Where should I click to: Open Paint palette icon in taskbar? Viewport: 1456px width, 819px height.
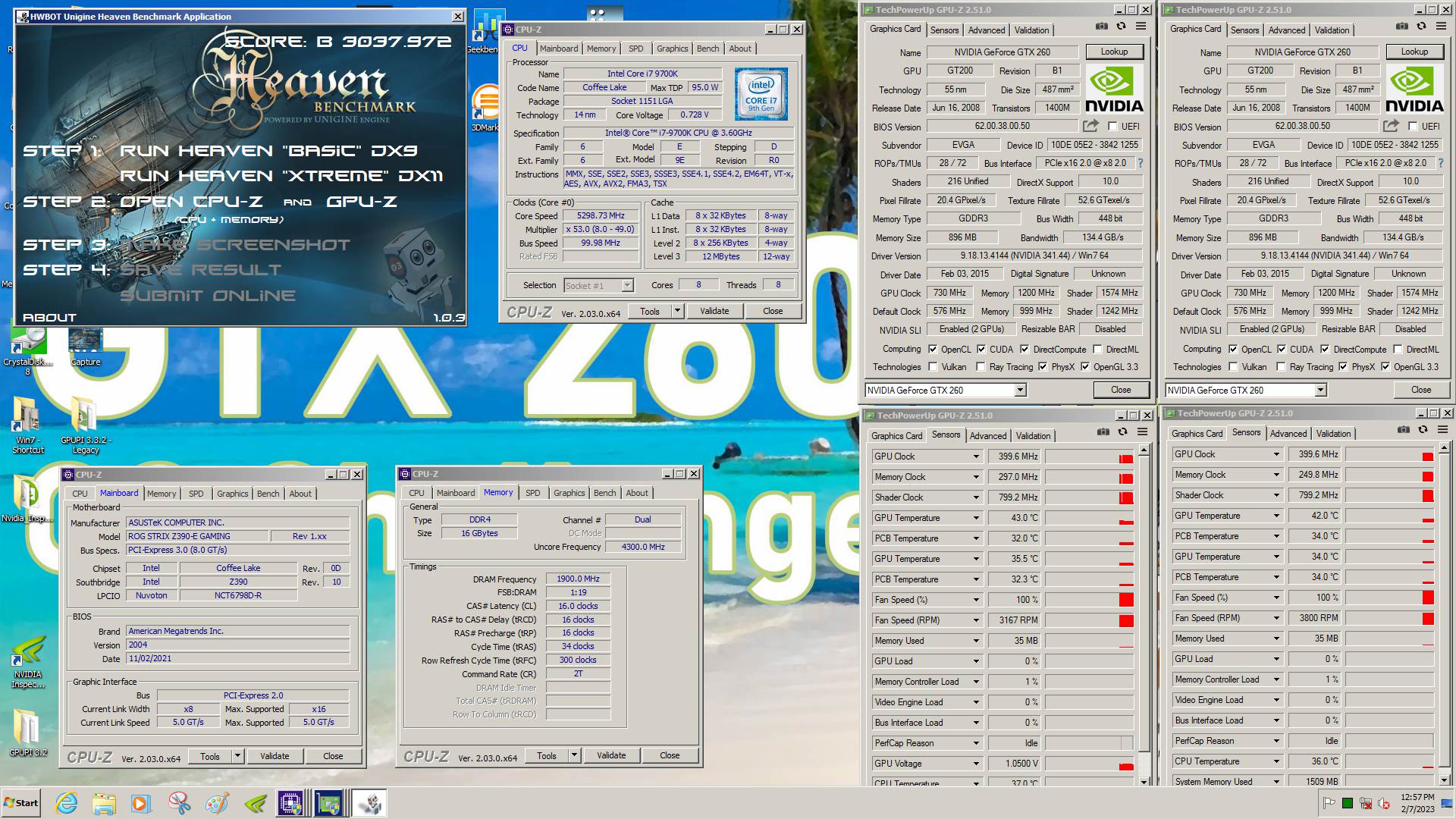[x=217, y=803]
